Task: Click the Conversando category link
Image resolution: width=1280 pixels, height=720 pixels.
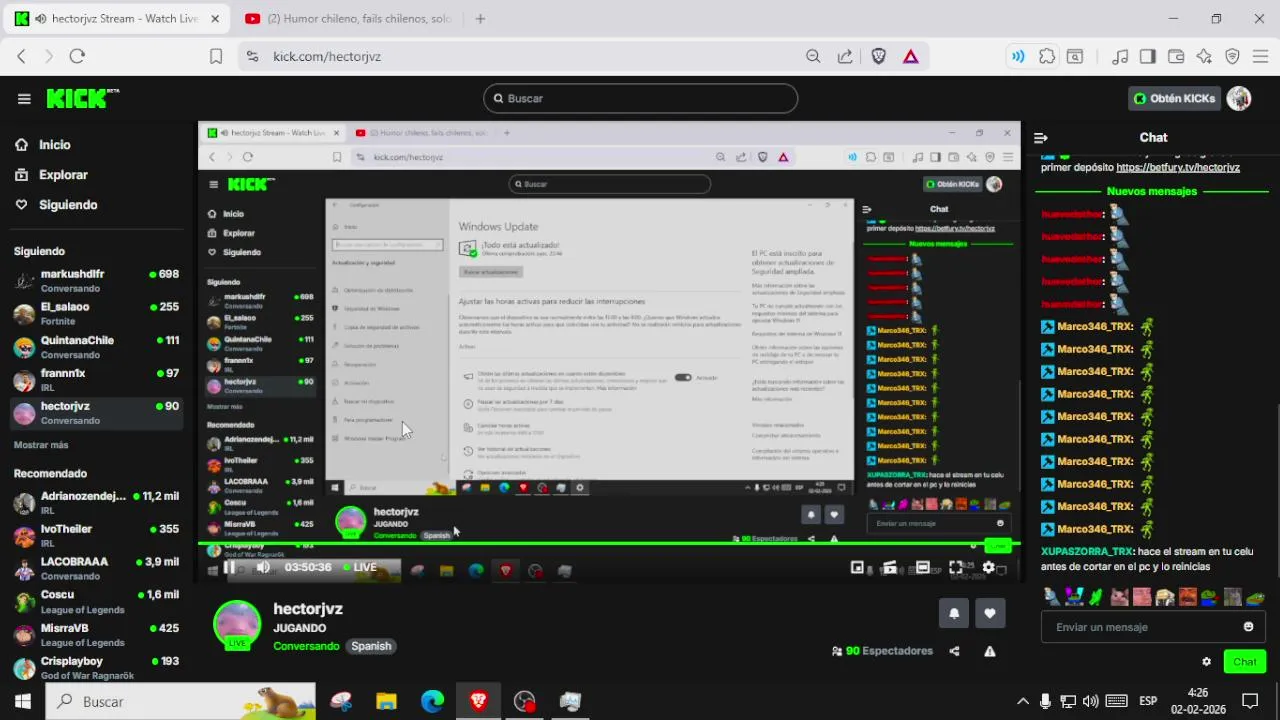Action: 306,646
